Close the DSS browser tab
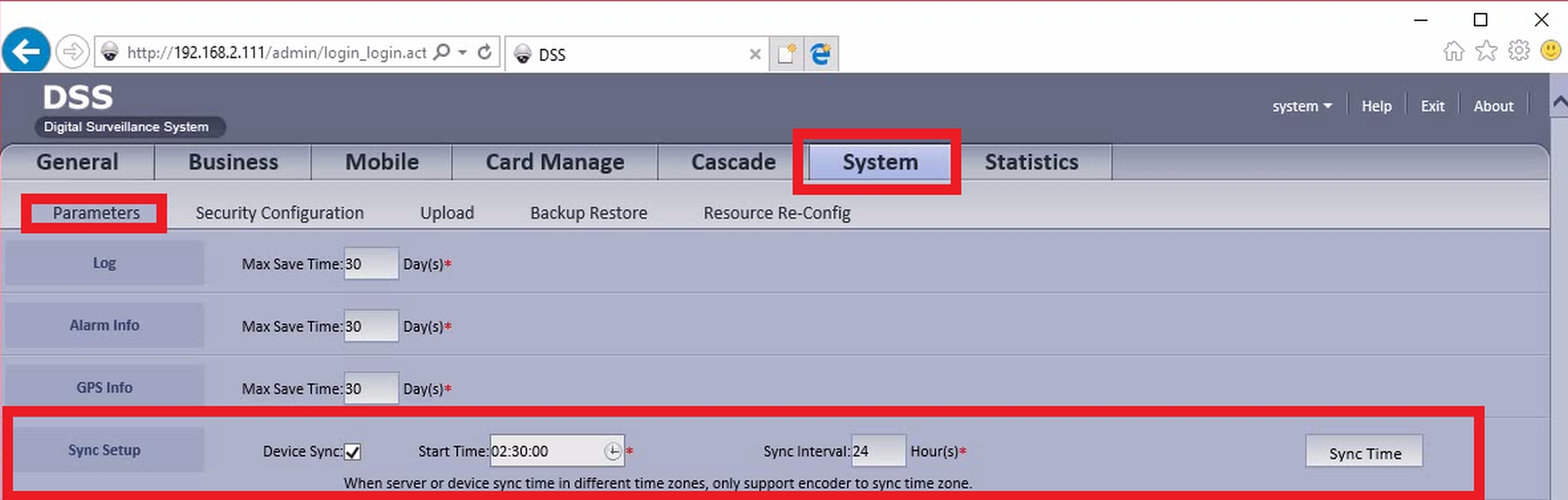 click(755, 54)
